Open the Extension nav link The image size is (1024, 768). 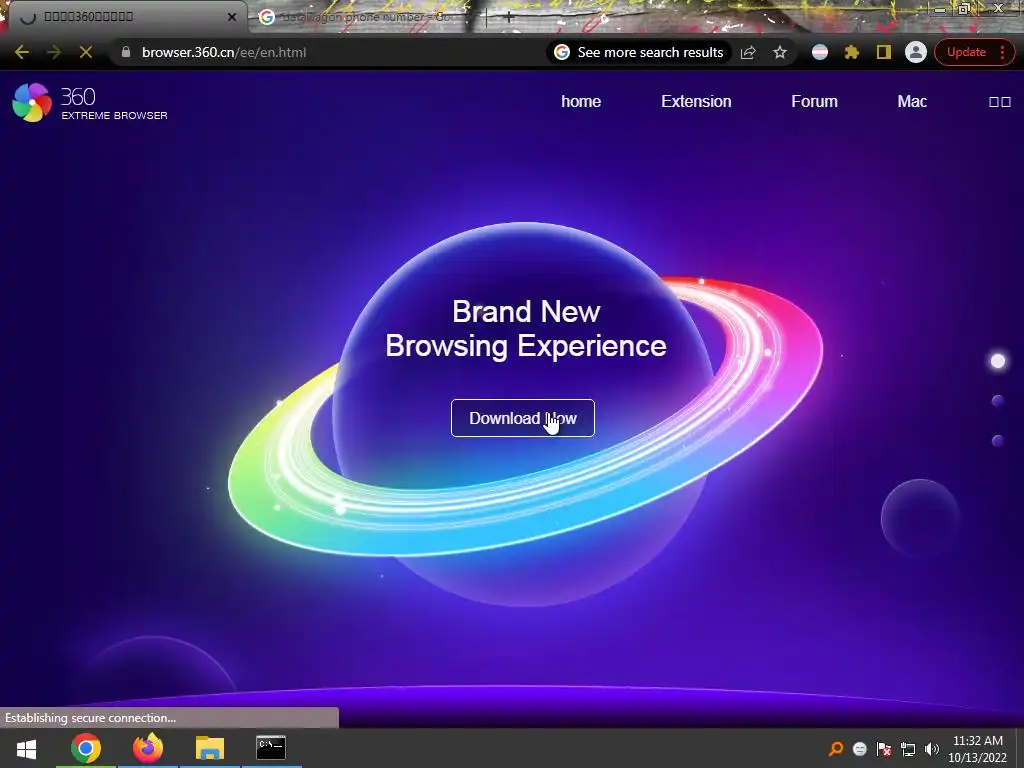click(x=696, y=101)
